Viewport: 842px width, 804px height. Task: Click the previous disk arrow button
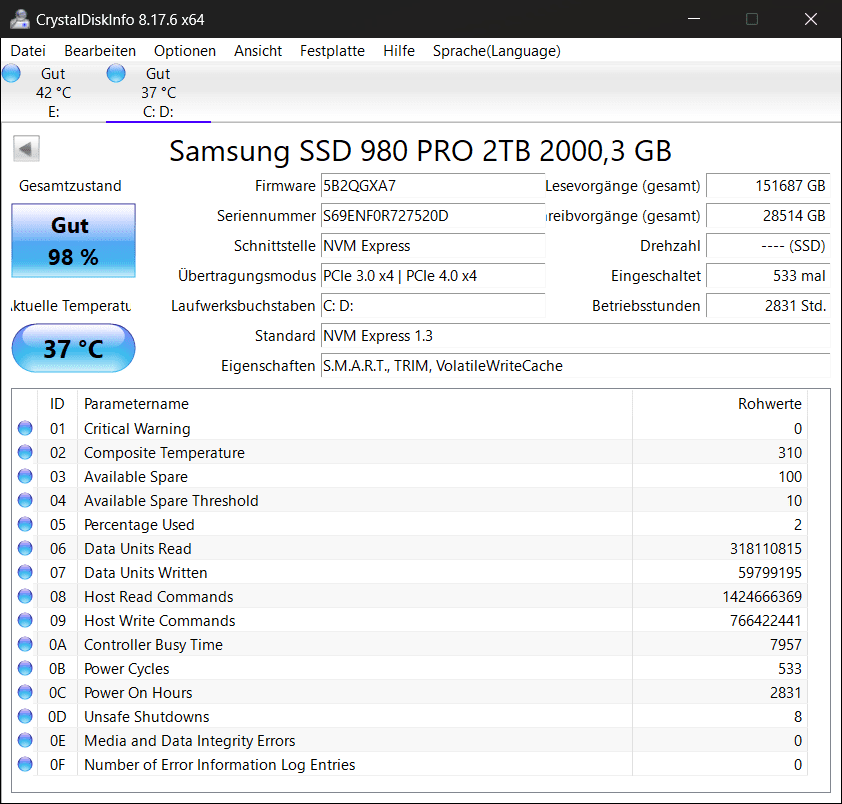coord(26,149)
